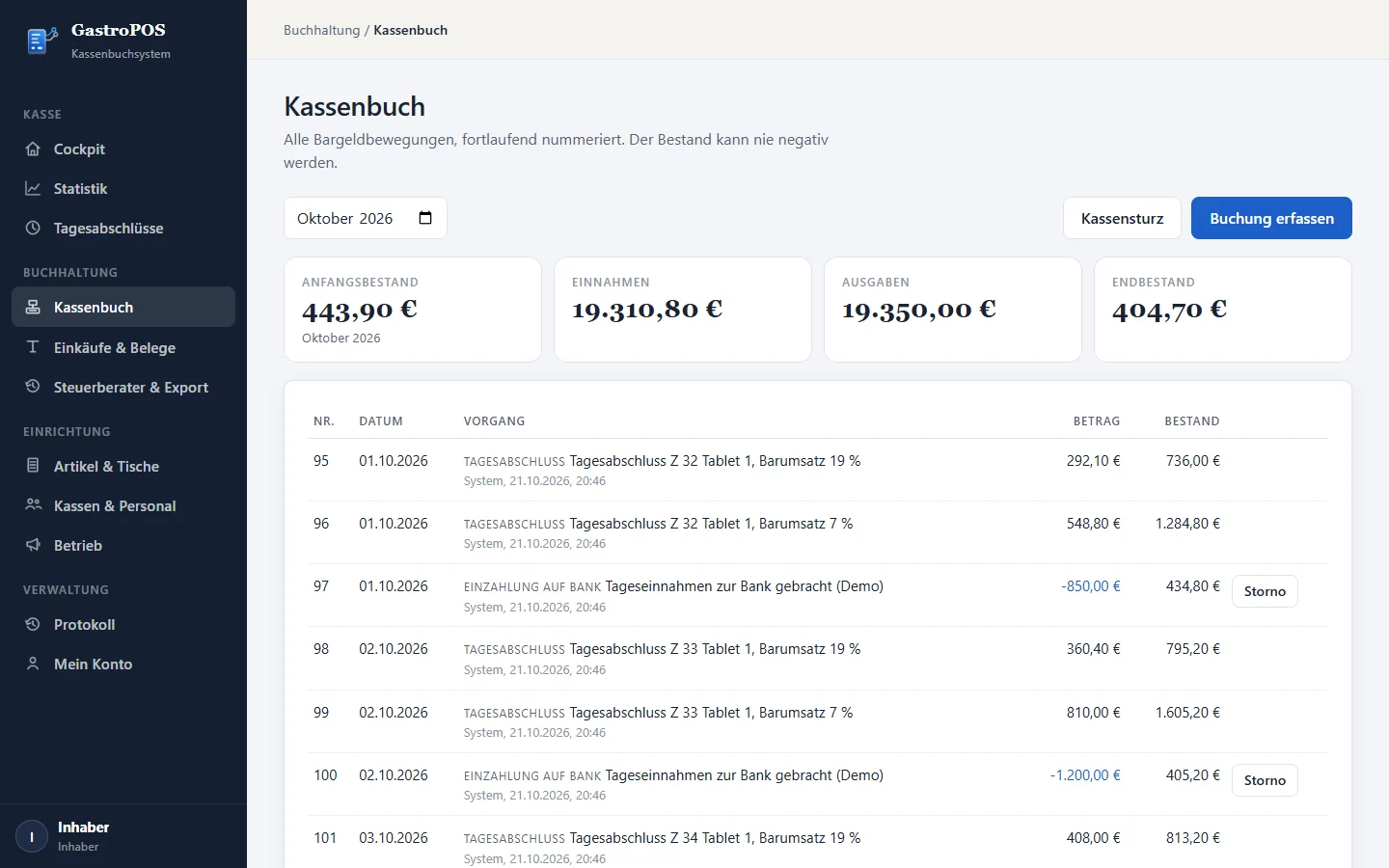Viewport: 1389px width, 868px height.
Task: Open the Protokoll menu label
Action: 85,624
